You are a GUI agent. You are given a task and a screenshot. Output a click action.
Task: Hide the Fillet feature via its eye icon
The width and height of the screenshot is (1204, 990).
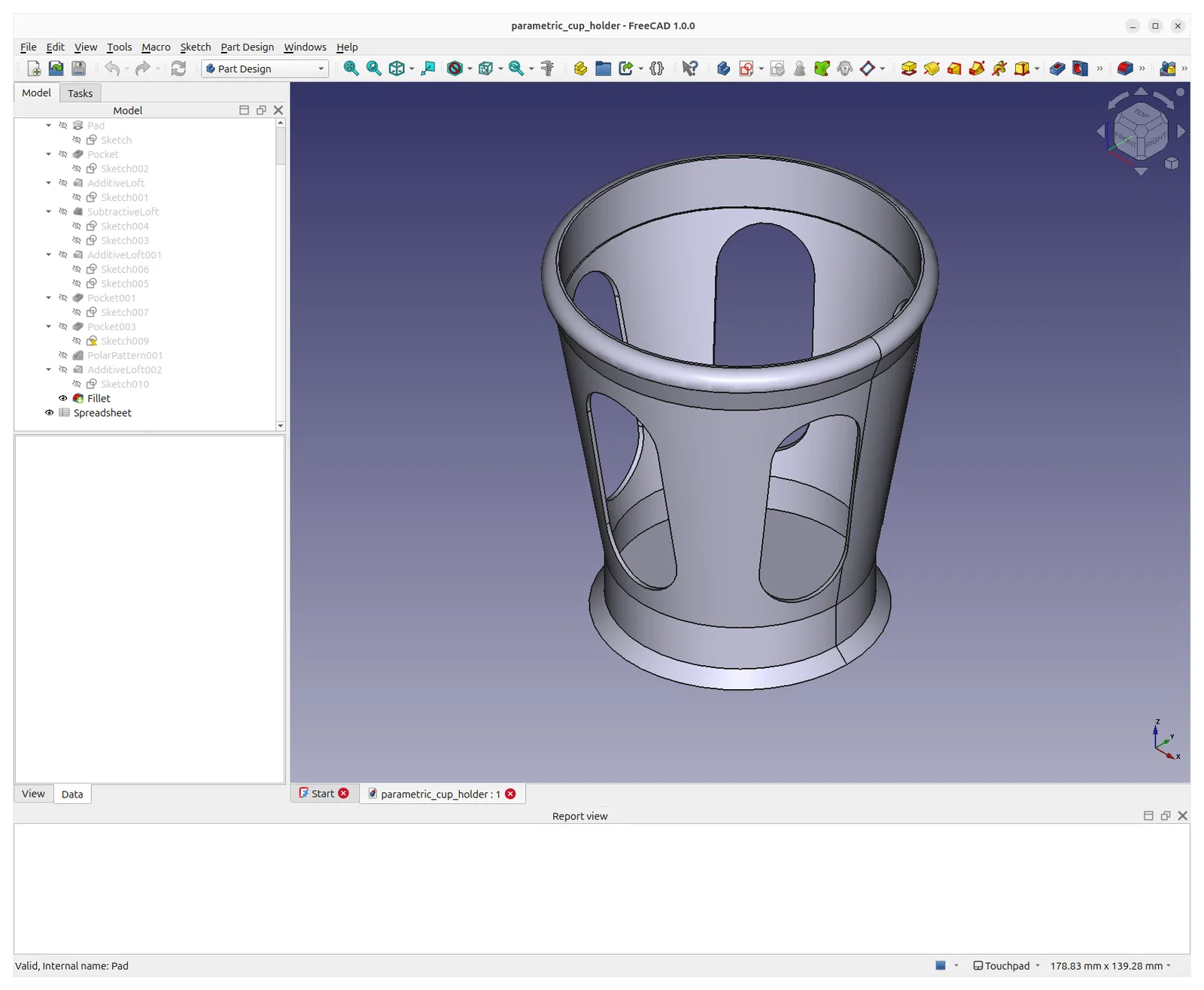click(x=63, y=399)
